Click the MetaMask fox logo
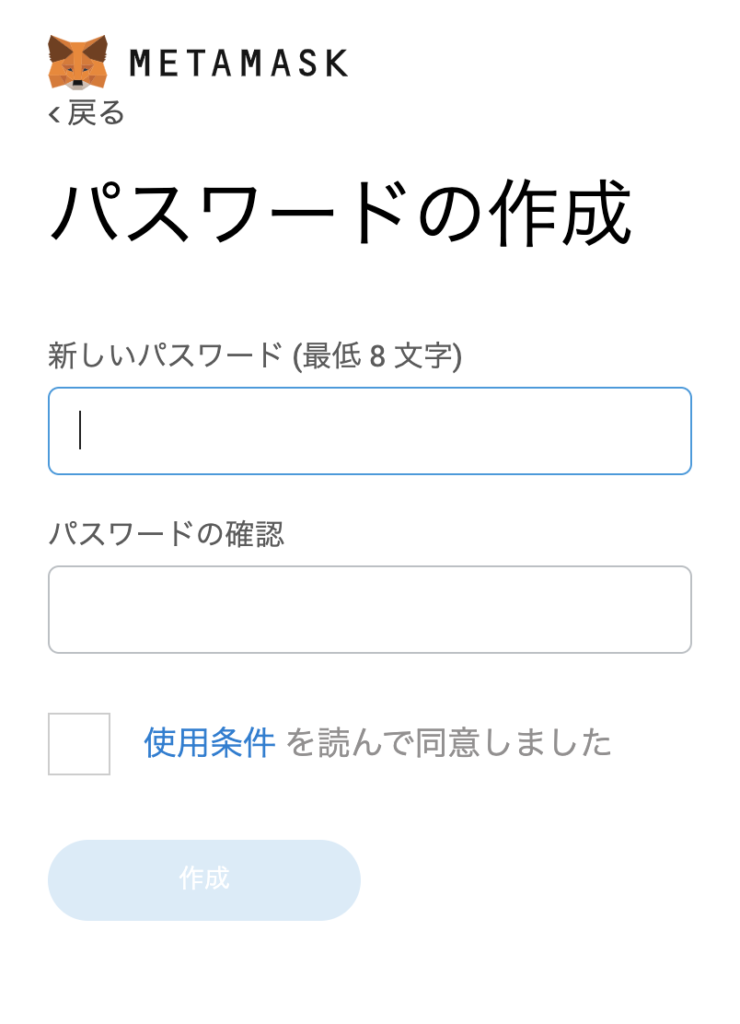 (x=78, y=62)
